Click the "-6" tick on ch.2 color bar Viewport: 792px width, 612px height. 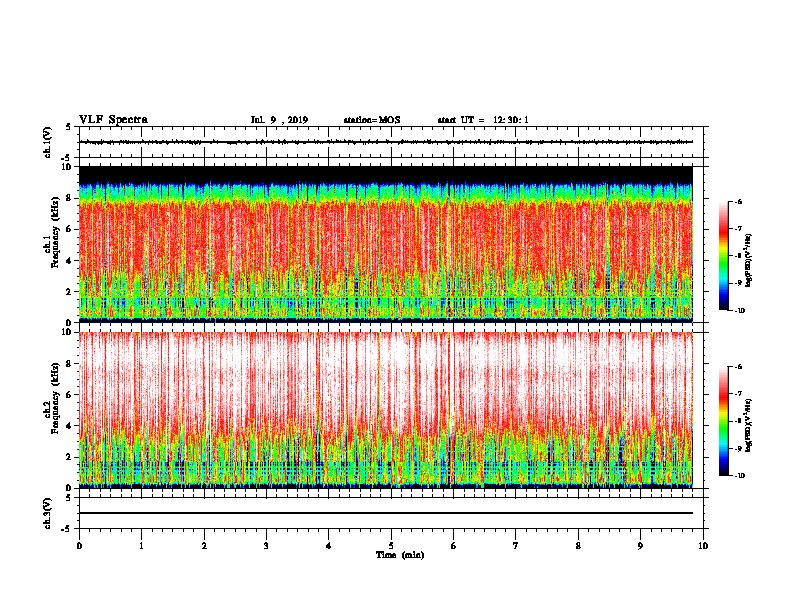coord(738,367)
